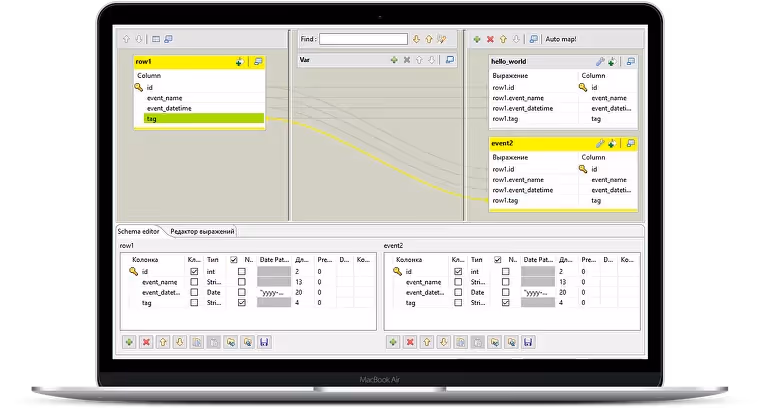Add a column to the event2 schema
Viewport: 760px width, 408px height.
click(x=393, y=342)
